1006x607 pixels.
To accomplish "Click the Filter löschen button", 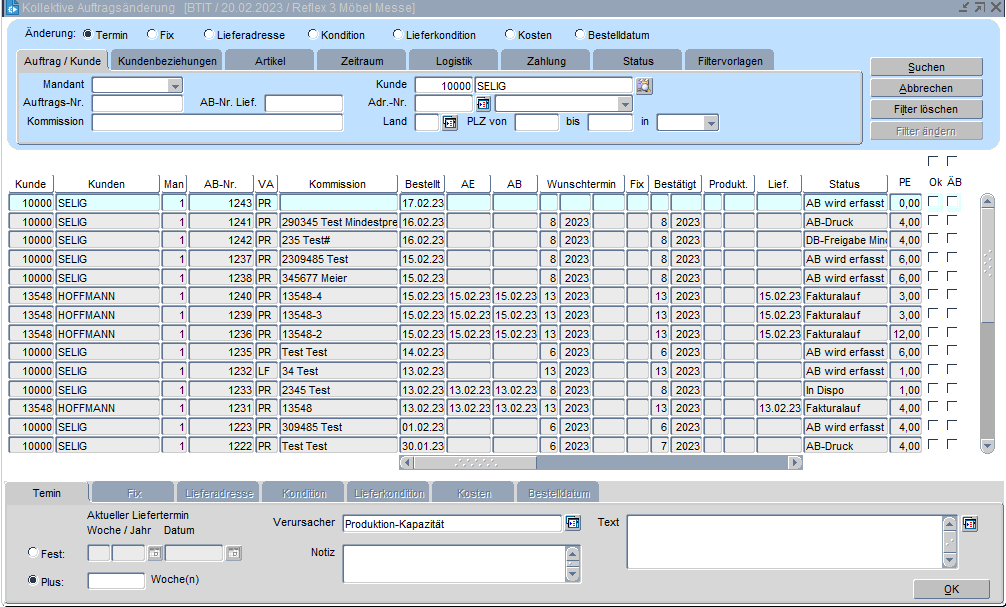I will tap(926, 110).
